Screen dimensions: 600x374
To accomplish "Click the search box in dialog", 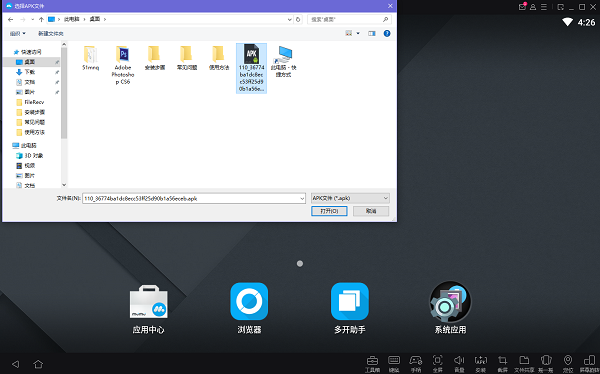I will pyautogui.click(x=349, y=19).
